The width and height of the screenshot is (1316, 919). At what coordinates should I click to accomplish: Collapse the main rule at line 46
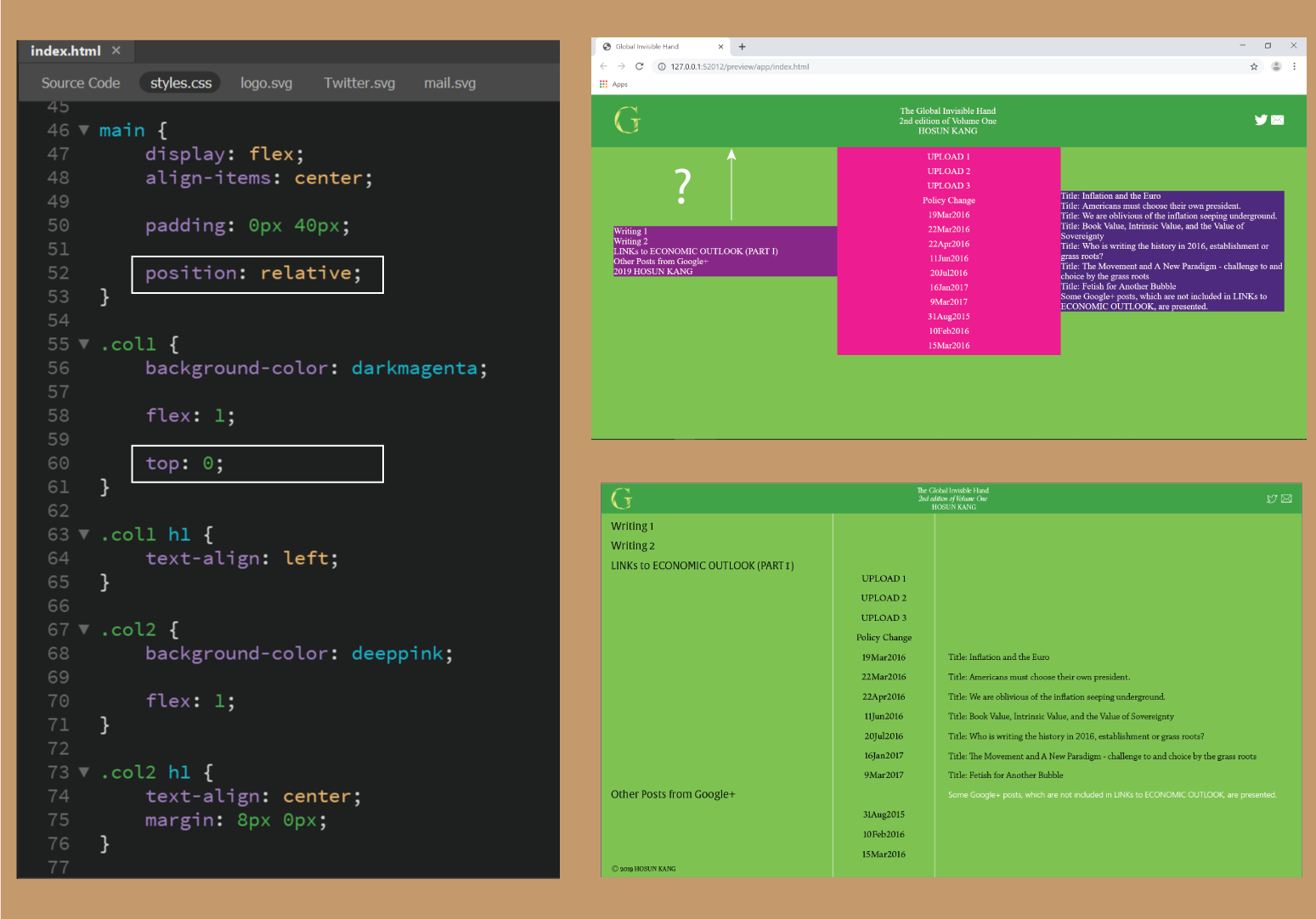(x=84, y=130)
